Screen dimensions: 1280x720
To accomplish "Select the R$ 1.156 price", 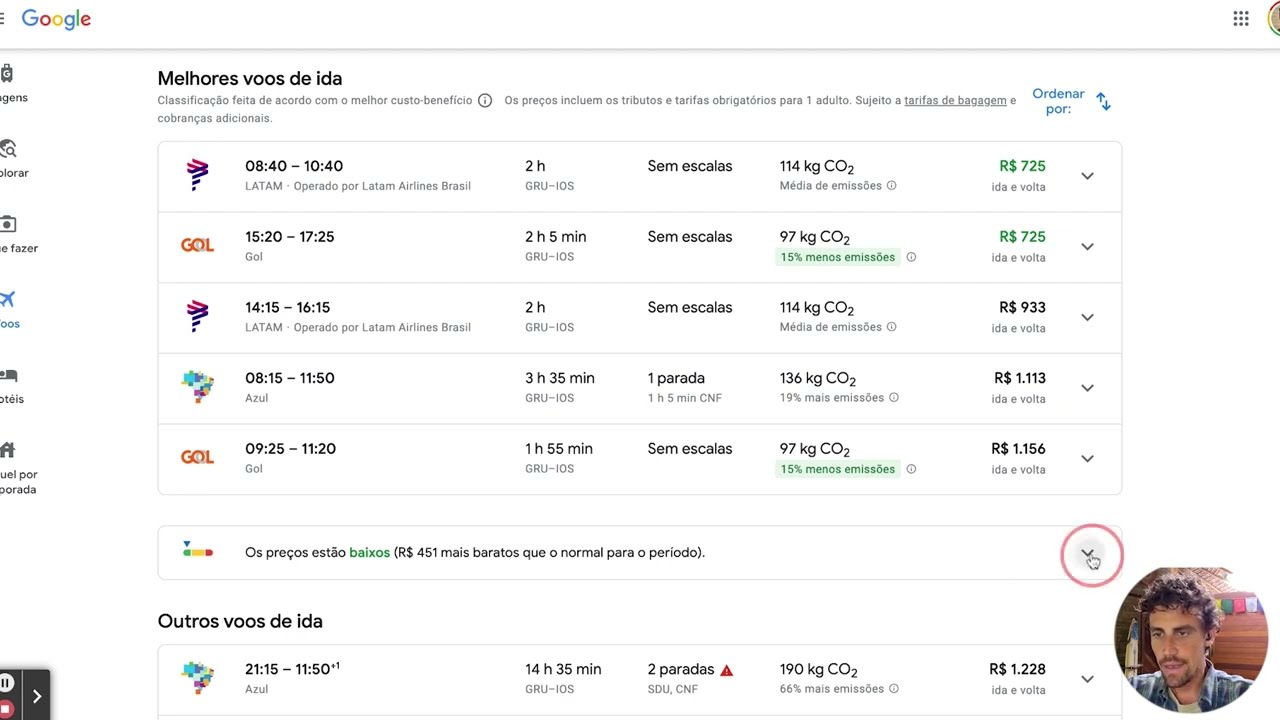I will [x=1018, y=449].
